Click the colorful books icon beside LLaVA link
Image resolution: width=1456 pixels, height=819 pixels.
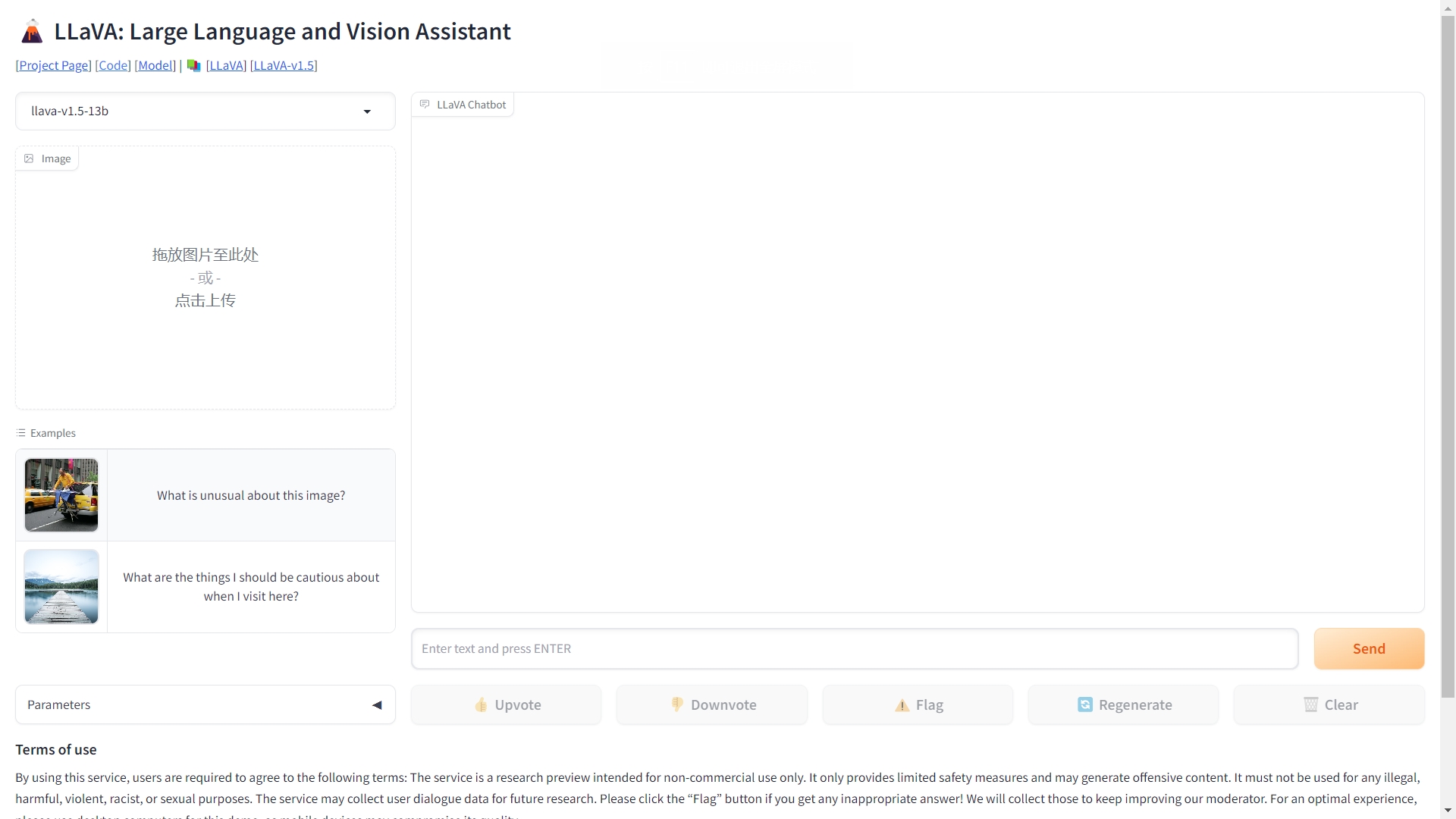click(x=193, y=66)
